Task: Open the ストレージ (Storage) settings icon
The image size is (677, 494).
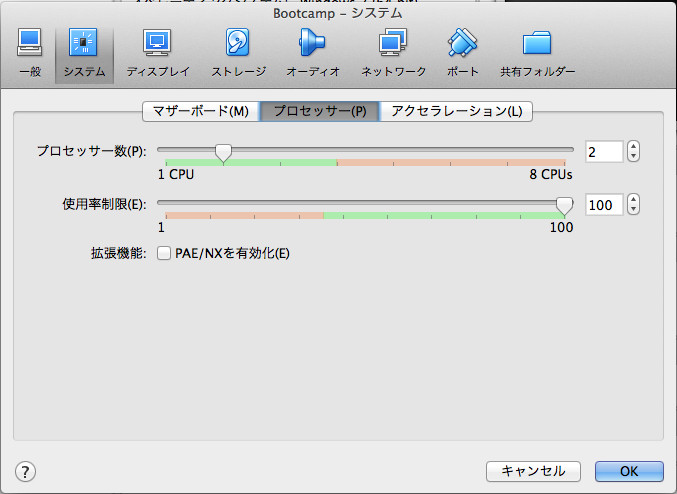Action: click(238, 53)
